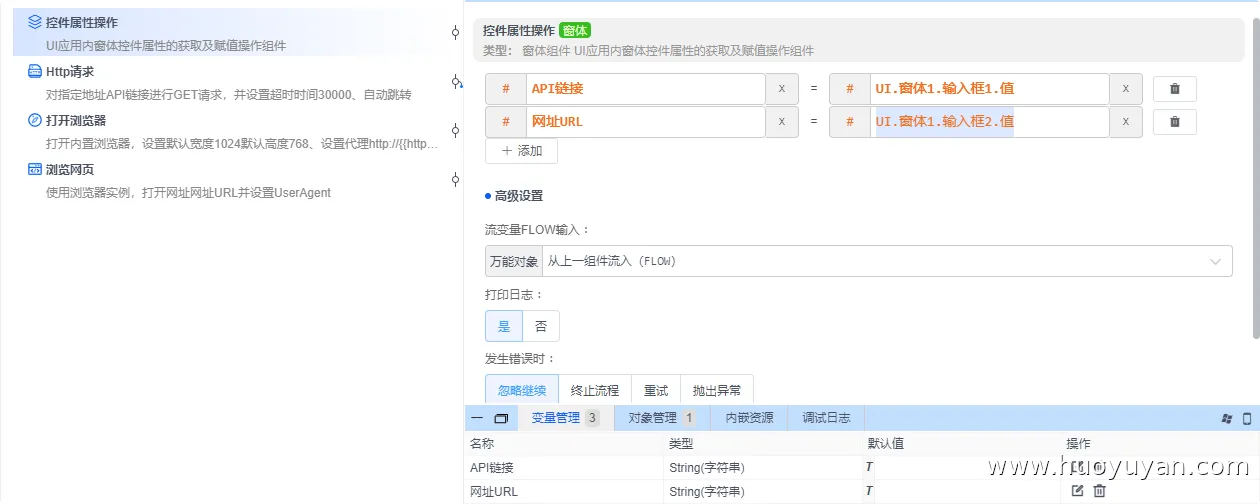Delete the 网址URL variable from table

coord(1099,491)
